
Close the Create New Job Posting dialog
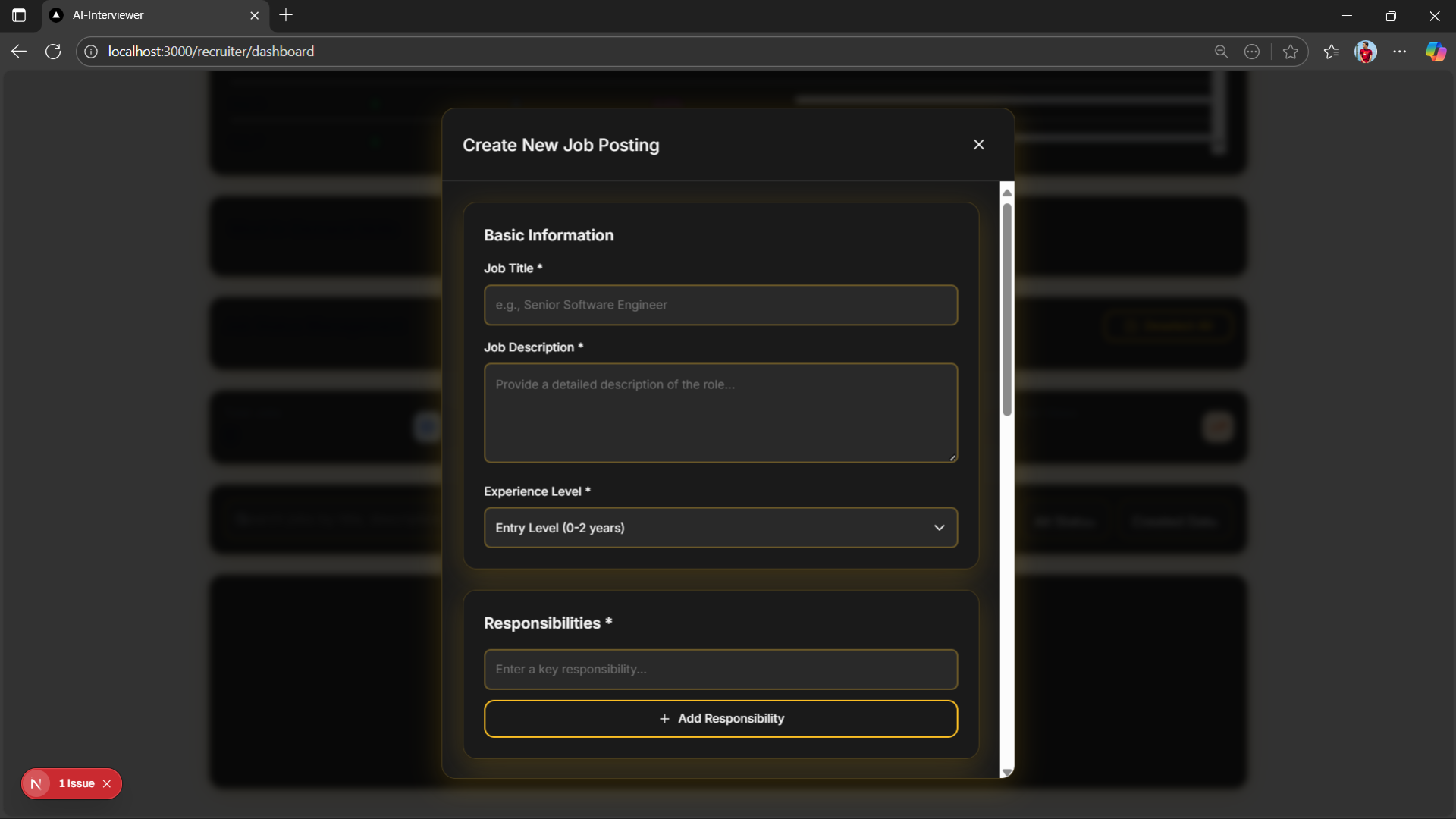[x=978, y=145]
